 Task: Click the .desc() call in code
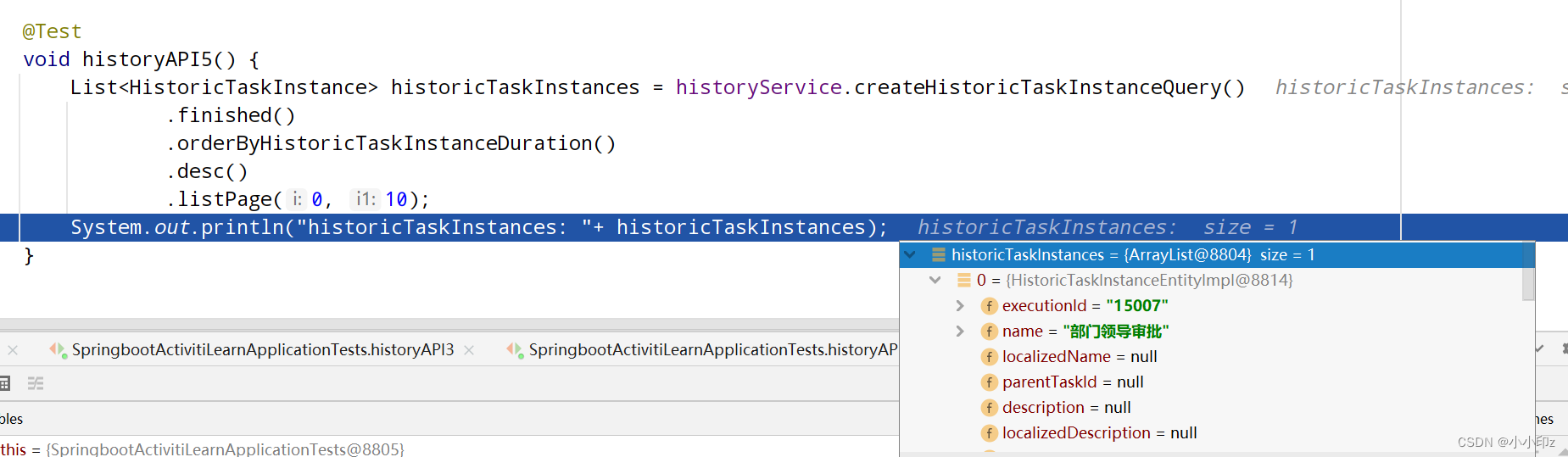(207, 171)
